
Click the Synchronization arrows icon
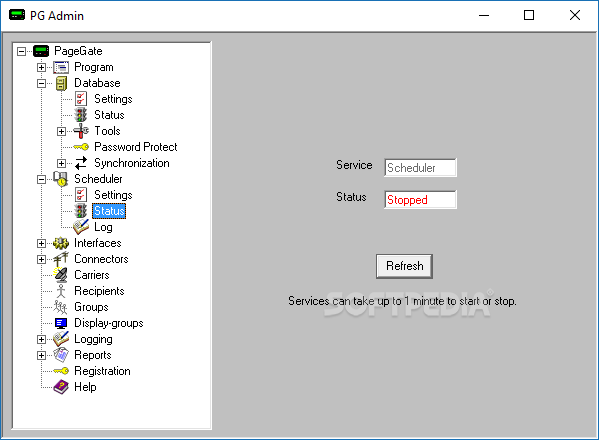(81, 163)
